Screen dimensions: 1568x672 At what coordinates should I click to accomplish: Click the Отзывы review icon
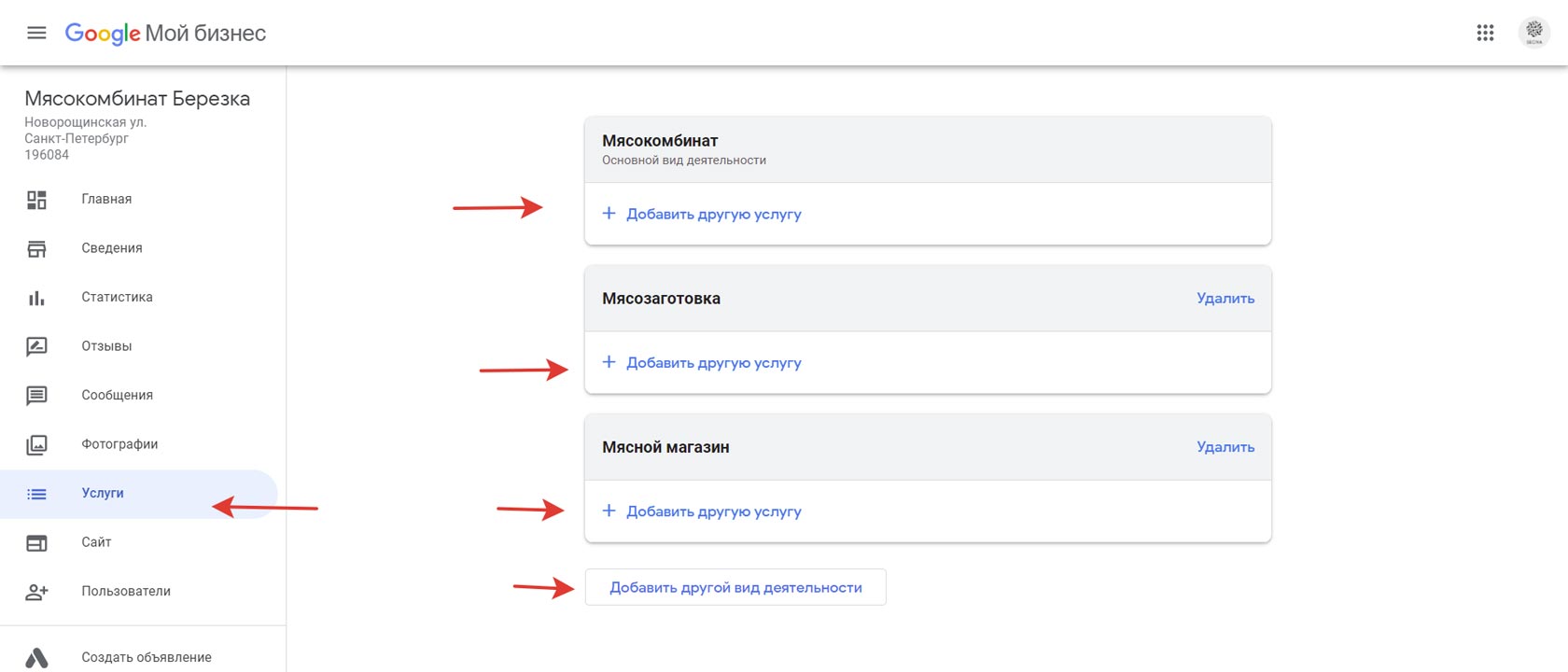click(36, 346)
